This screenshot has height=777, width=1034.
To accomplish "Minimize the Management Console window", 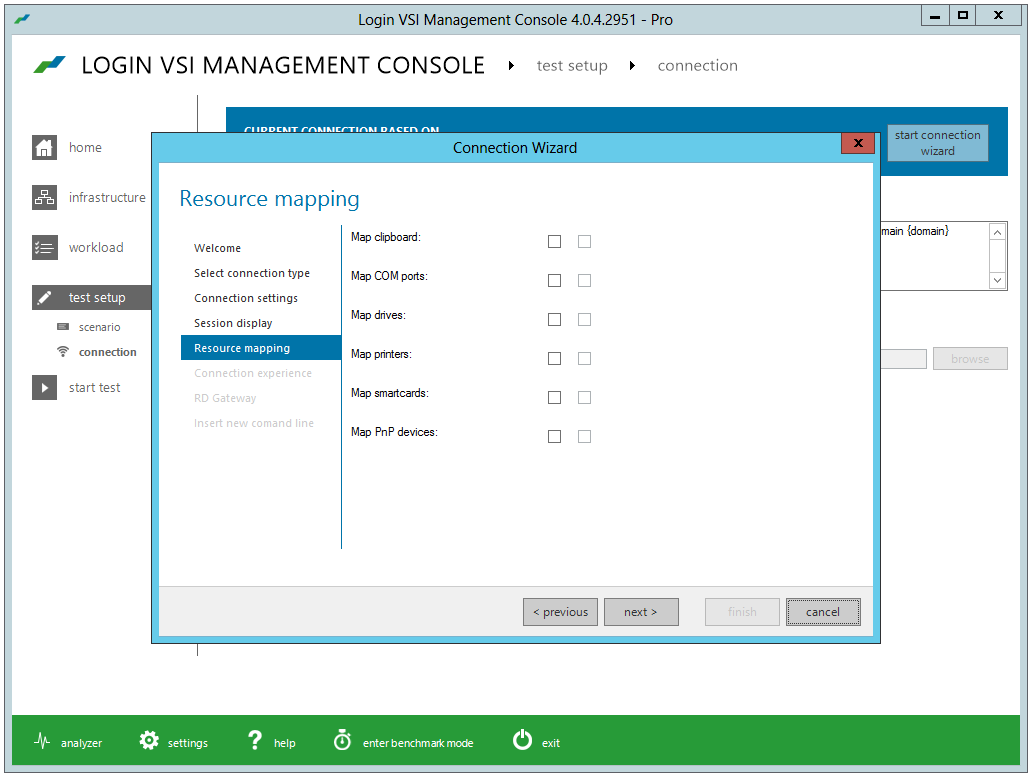I will coord(935,16).
